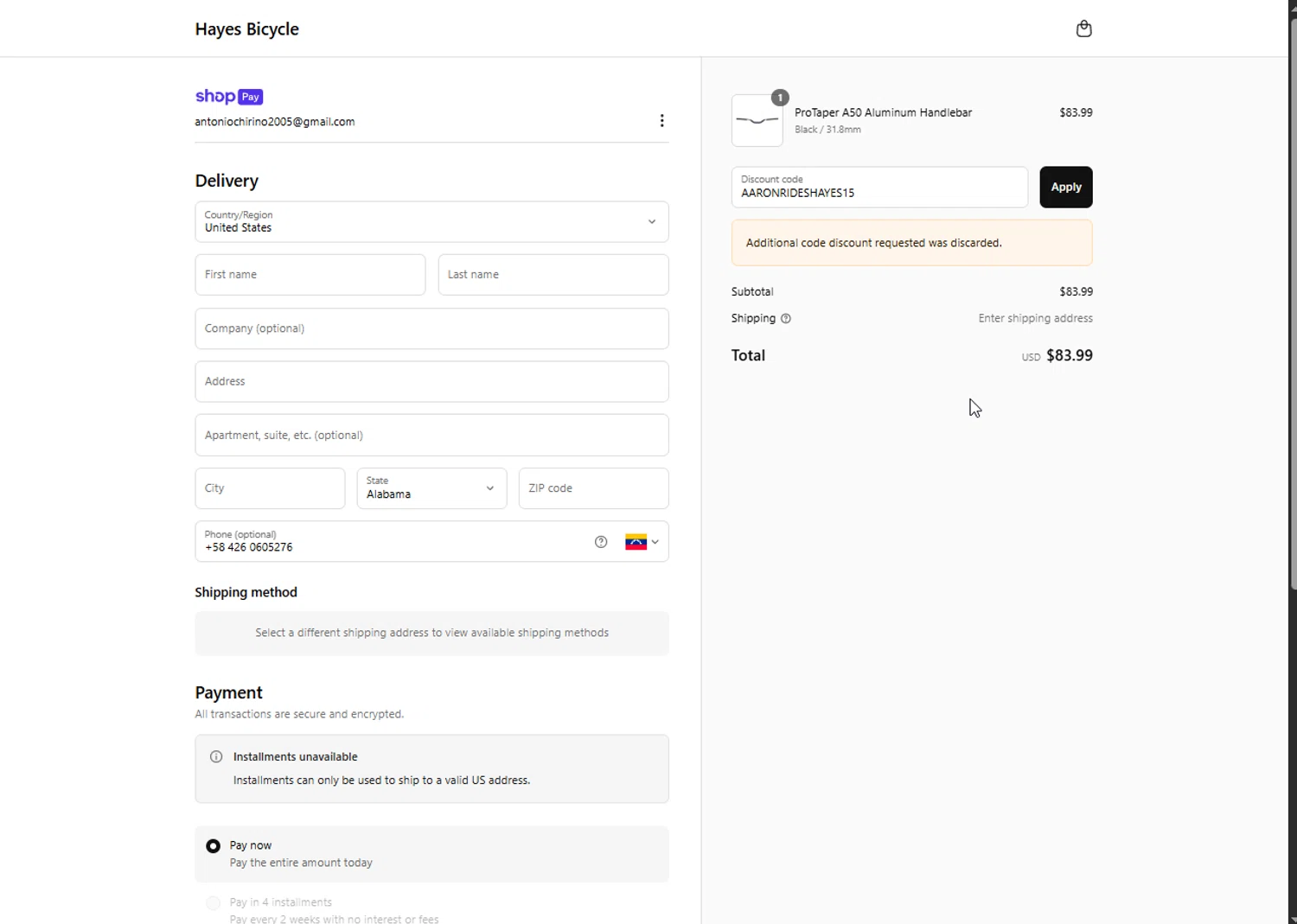Image resolution: width=1297 pixels, height=924 pixels.
Task: Click the Discount code field
Action: pos(879,187)
